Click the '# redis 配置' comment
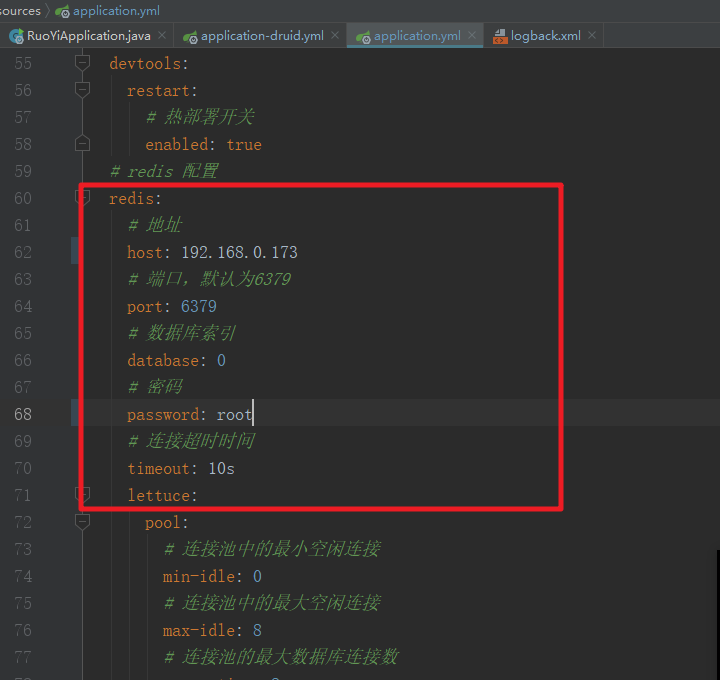Viewport: 720px width, 680px height. 163,171
